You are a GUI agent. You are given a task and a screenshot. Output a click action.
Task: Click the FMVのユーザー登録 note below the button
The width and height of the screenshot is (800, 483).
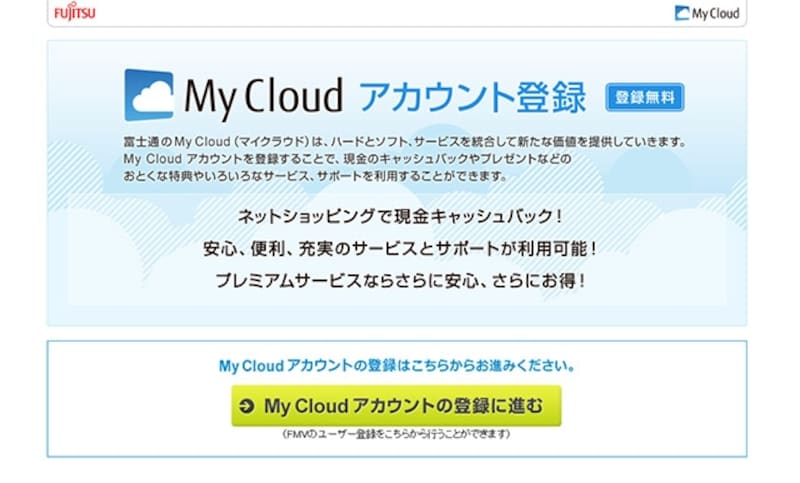[x=396, y=435]
